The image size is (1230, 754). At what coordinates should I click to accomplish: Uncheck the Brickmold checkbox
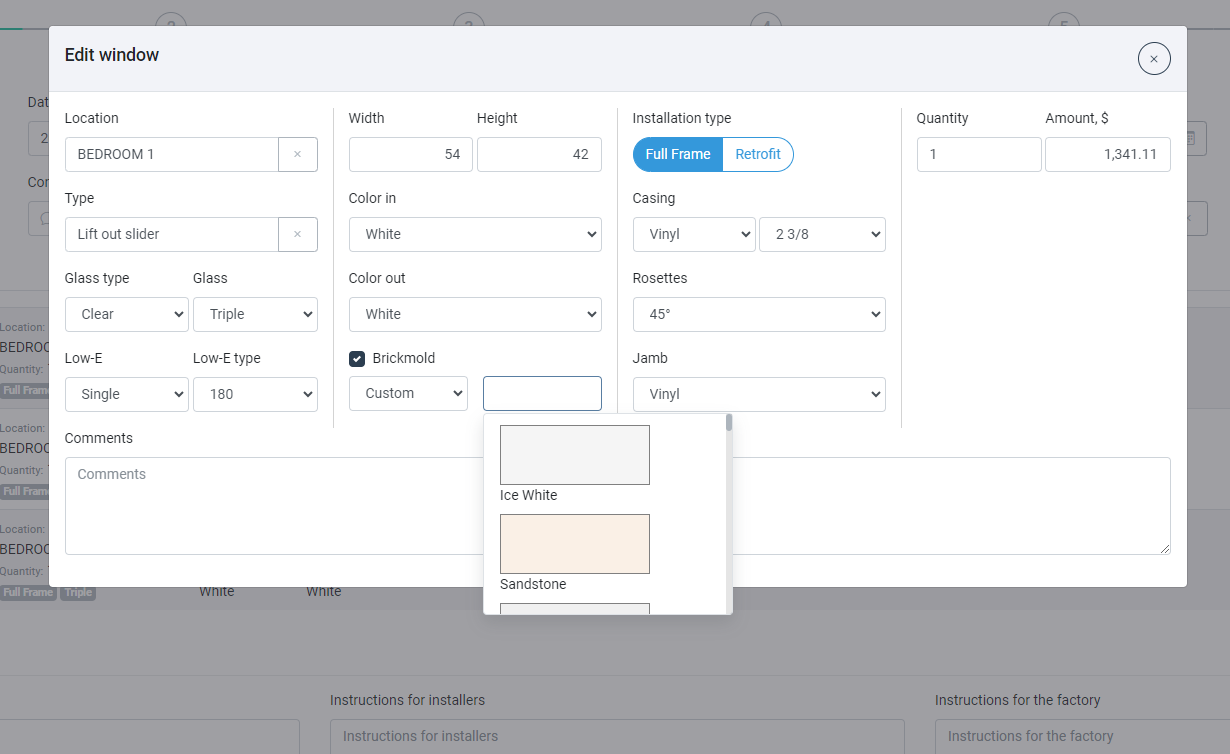tap(357, 358)
